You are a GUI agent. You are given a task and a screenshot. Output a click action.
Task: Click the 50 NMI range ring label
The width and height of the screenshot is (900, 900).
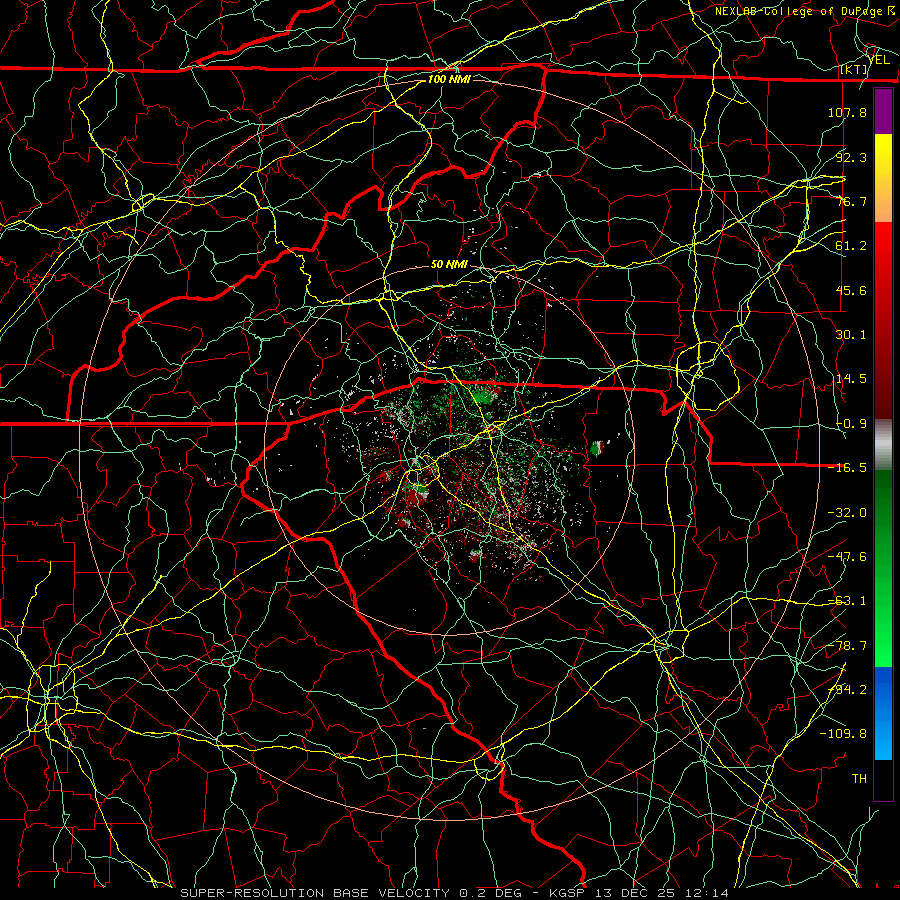(449, 265)
